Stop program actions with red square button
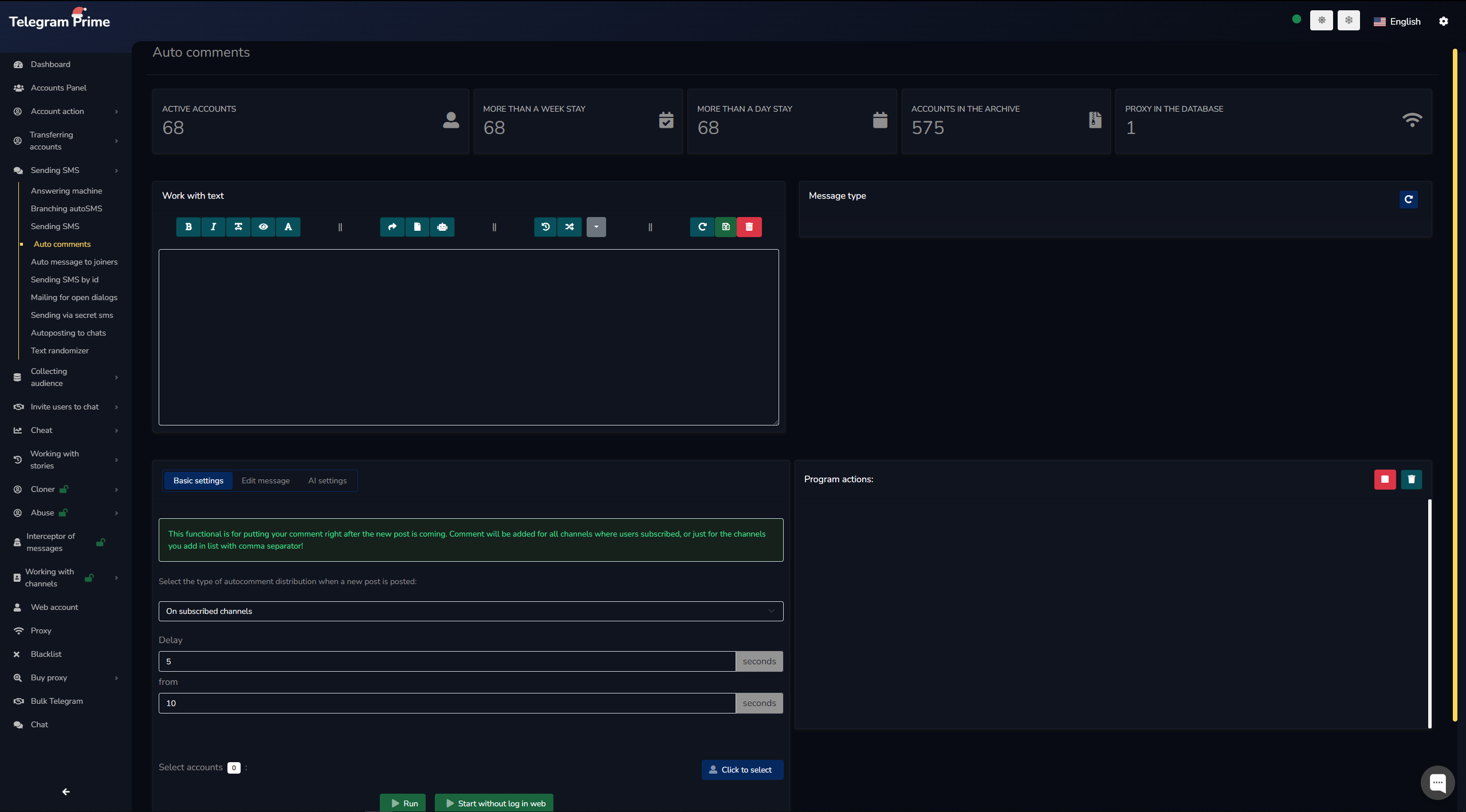This screenshot has width=1466, height=812. click(1385, 479)
